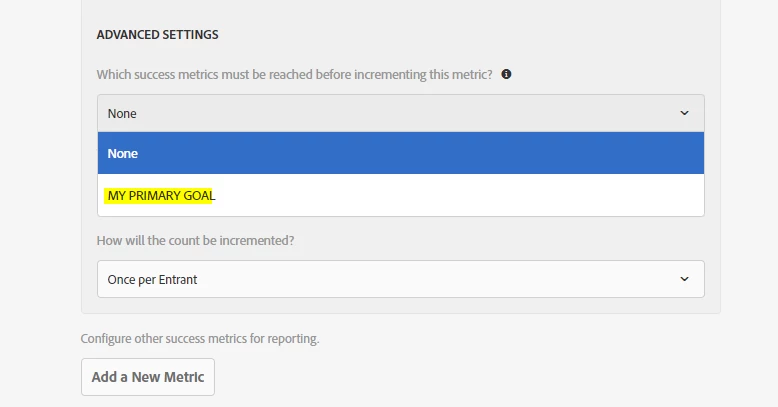Click the 'None' text in the closed dropdown header

pyautogui.click(x=122, y=114)
